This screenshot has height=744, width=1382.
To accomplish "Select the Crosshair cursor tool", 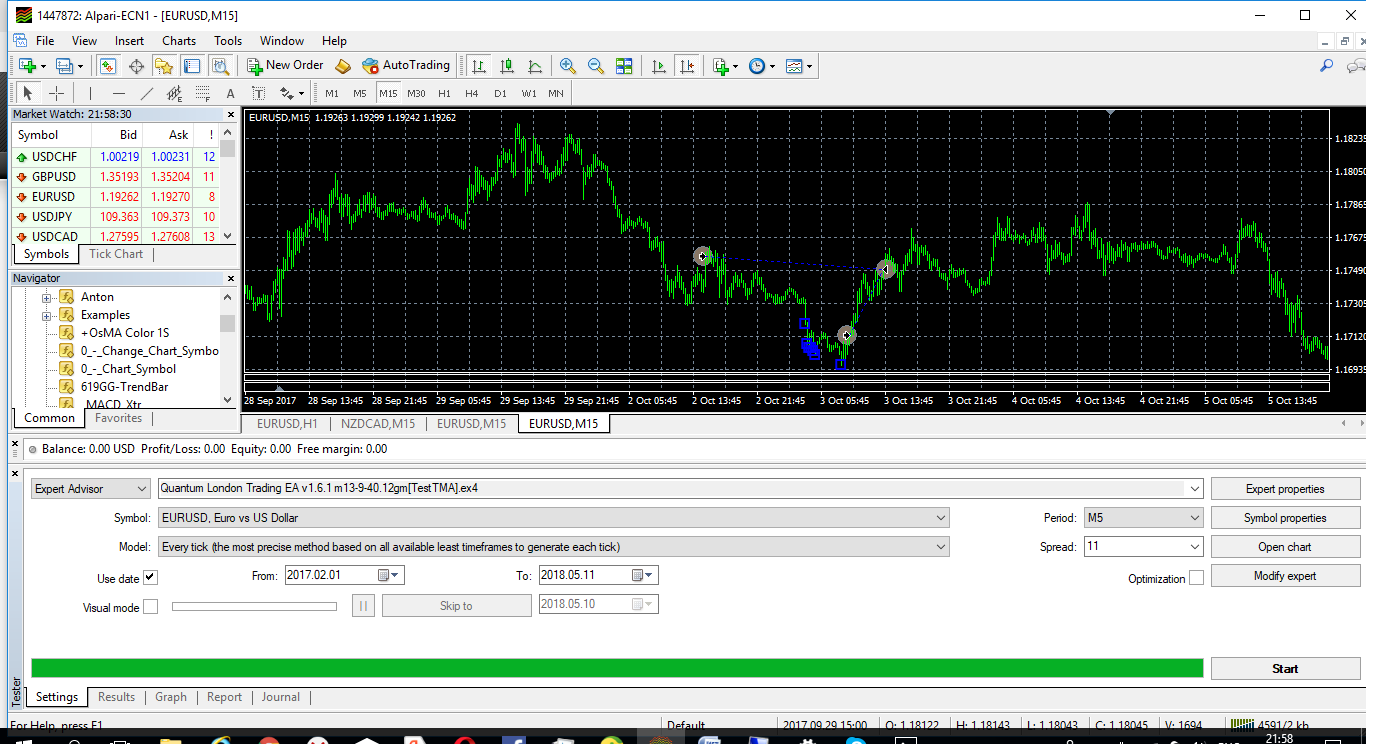I will coord(57,93).
